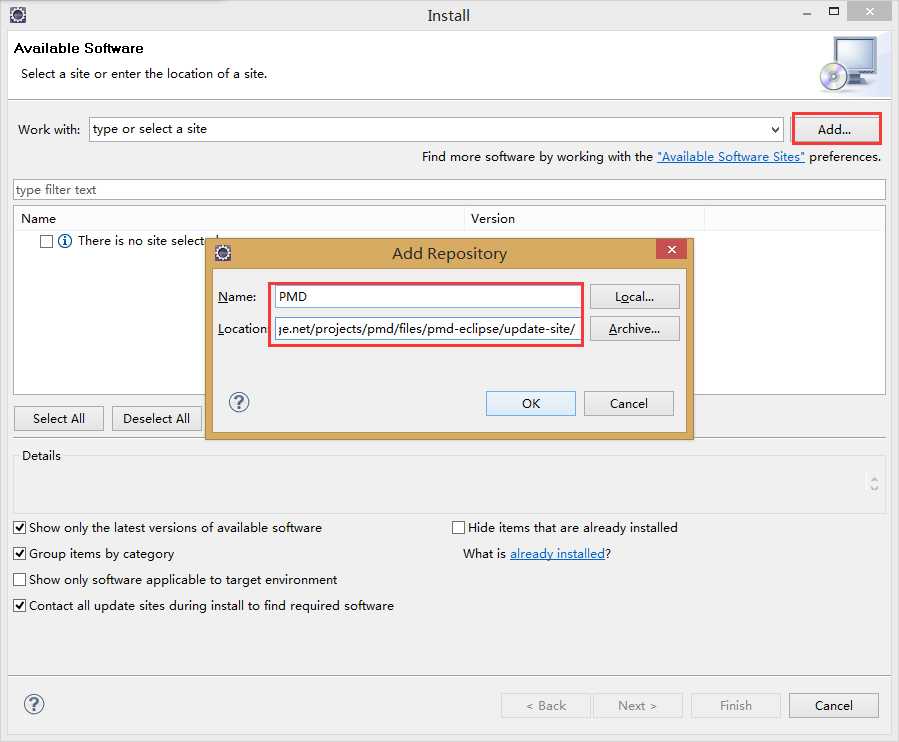This screenshot has height=742, width=899.
Task: Enable 'Show only software applicable to target environment'
Action: (x=19, y=580)
